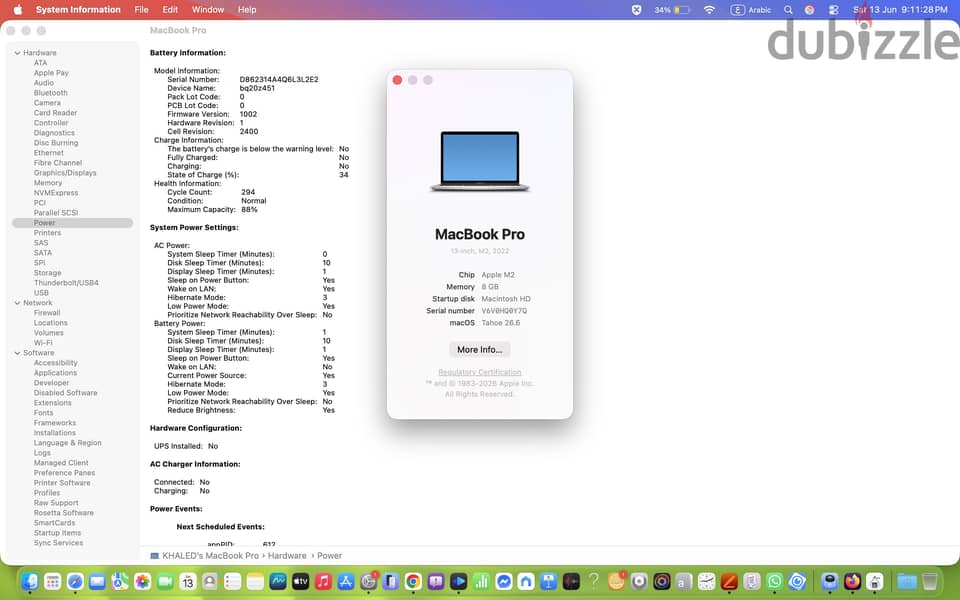This screenshot has width=960, height=600.
Task: Open Contacts in the Dock
Action: click(x=210, y=582)
